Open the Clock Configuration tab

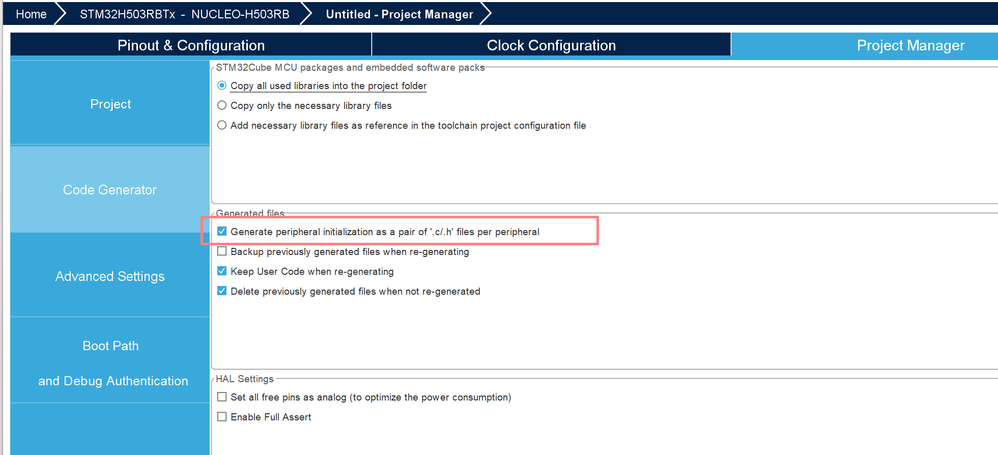coord(551,45)
